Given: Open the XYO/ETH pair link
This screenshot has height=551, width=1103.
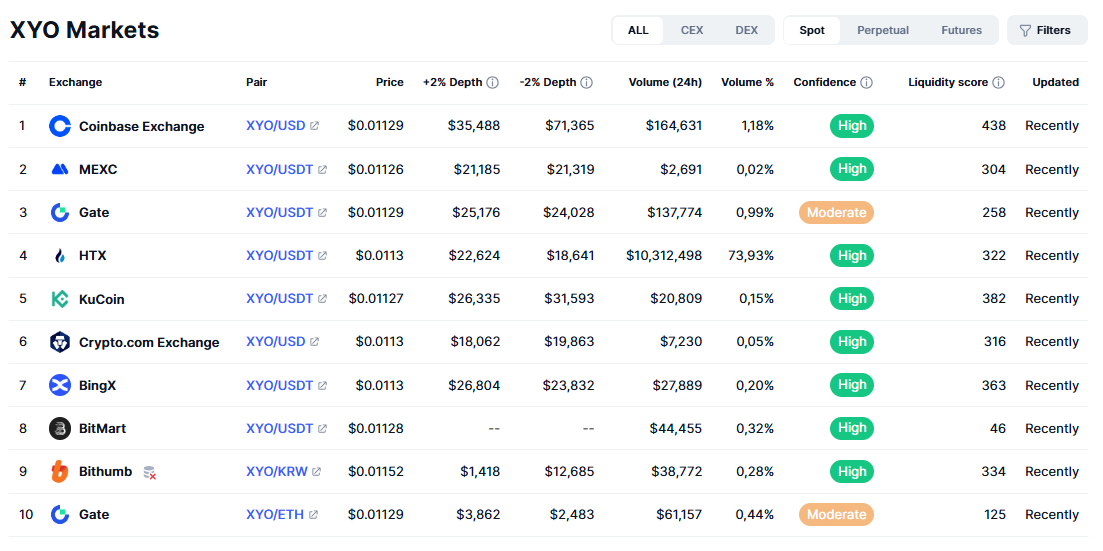Looking at the screenshot, I should pyautogui.click(x=275, y=514).
